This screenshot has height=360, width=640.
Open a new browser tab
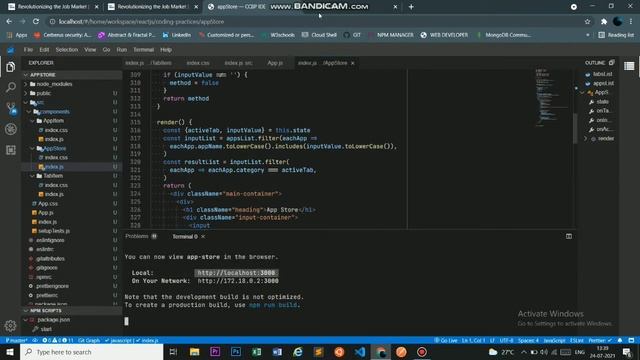coord(411,7)
